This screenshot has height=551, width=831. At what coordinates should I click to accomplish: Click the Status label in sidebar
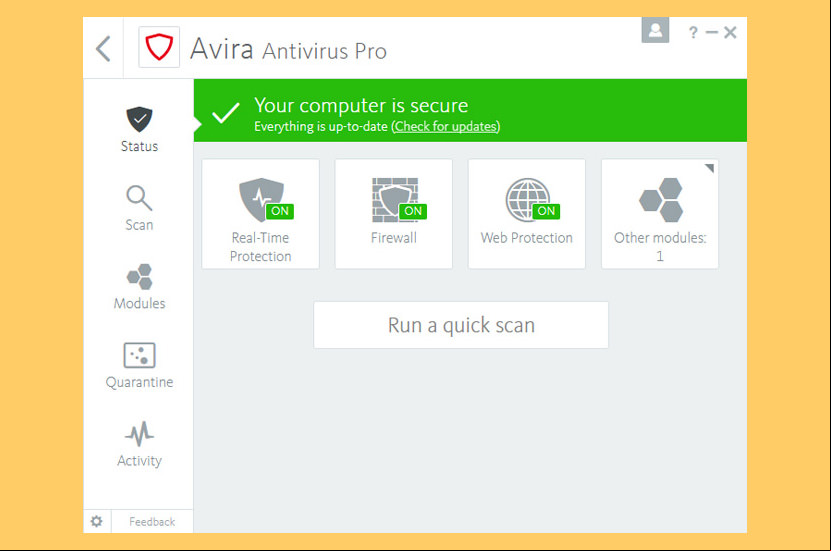[139, 146]
